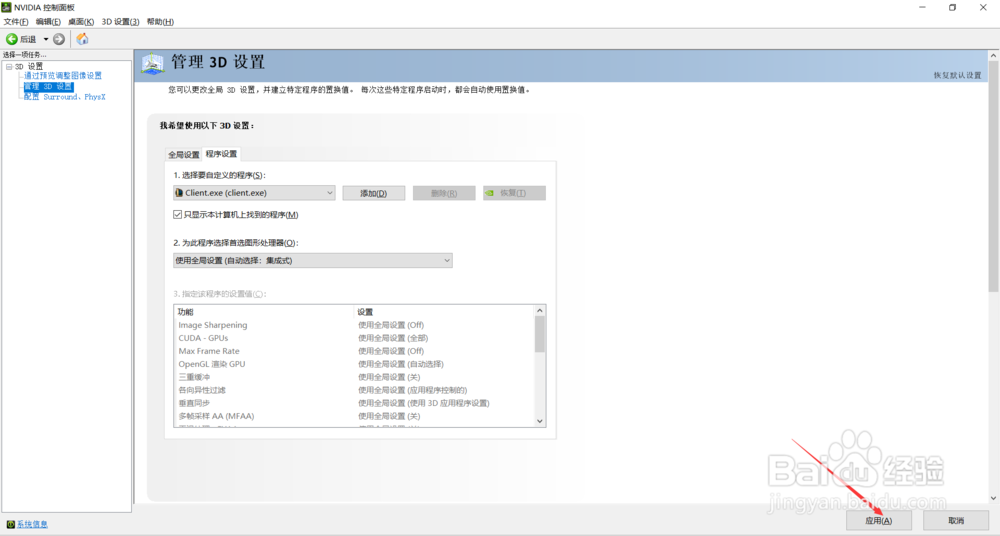Open the Client.exe program dropdown
The width and height of the screenshot is (1000, 536).
click(254, 193)
